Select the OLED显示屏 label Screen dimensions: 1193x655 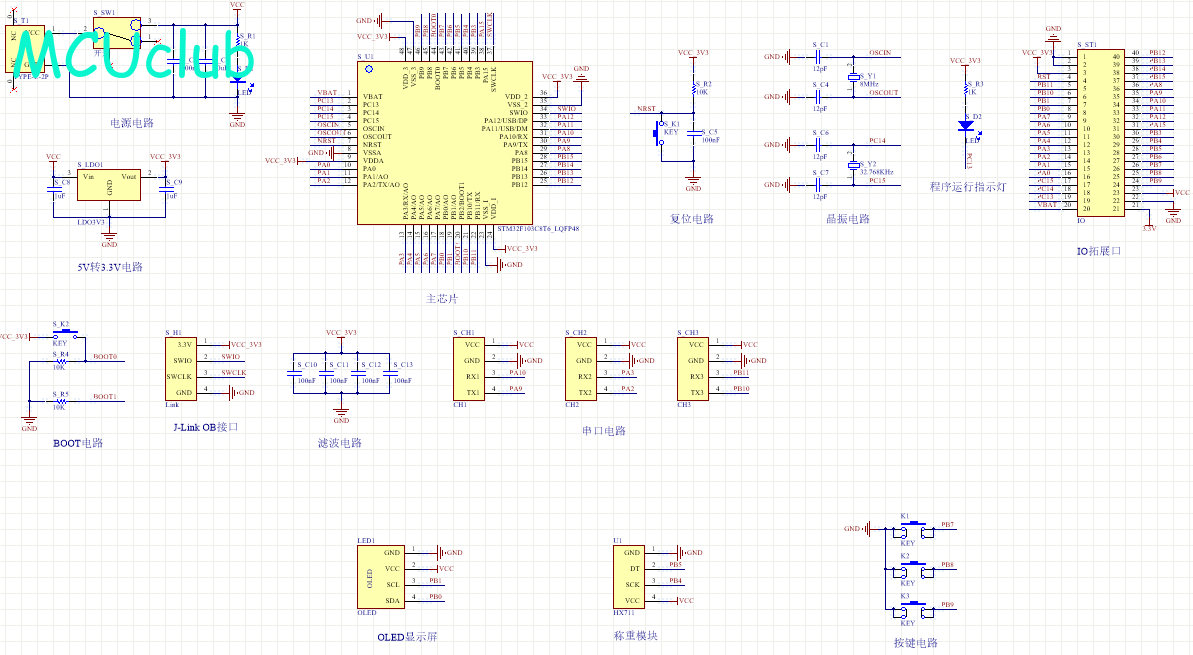pyautogui.click(x=407, y=638)
